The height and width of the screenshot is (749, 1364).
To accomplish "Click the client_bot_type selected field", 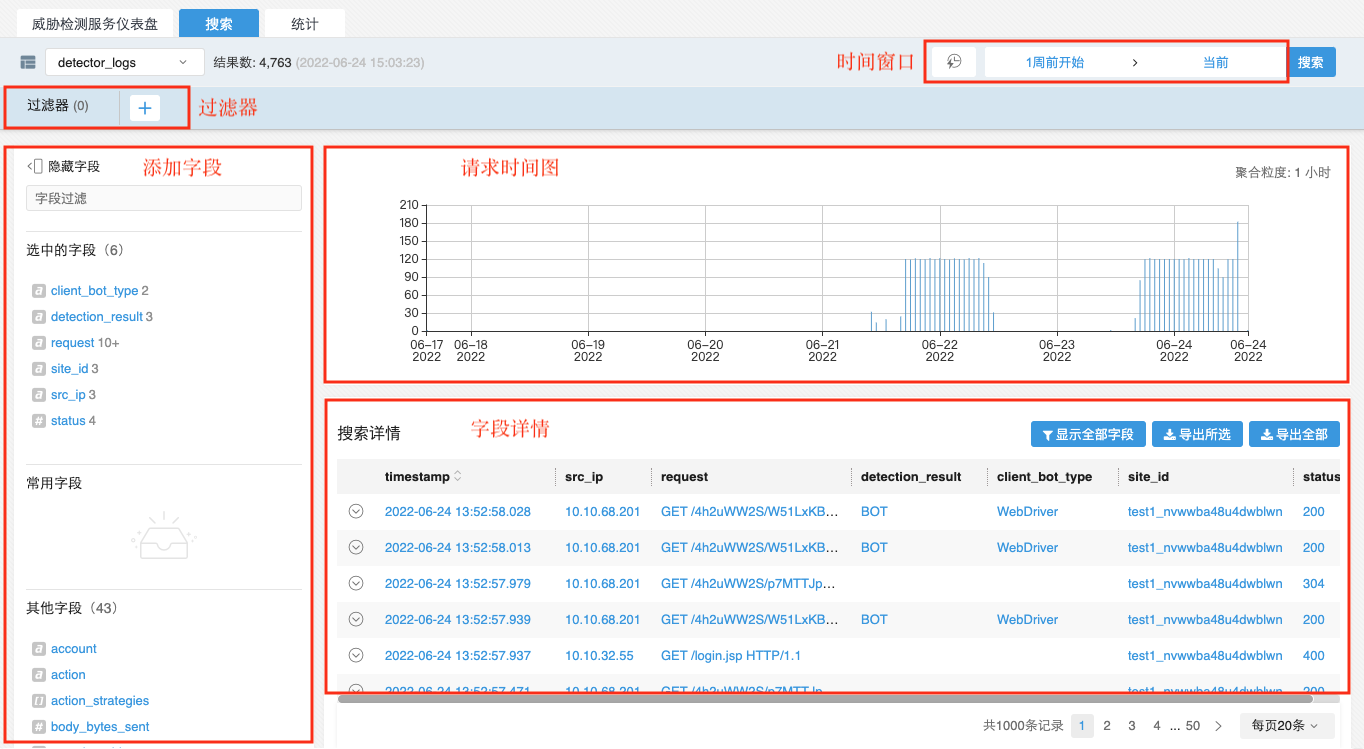I will tap(94, 291).
